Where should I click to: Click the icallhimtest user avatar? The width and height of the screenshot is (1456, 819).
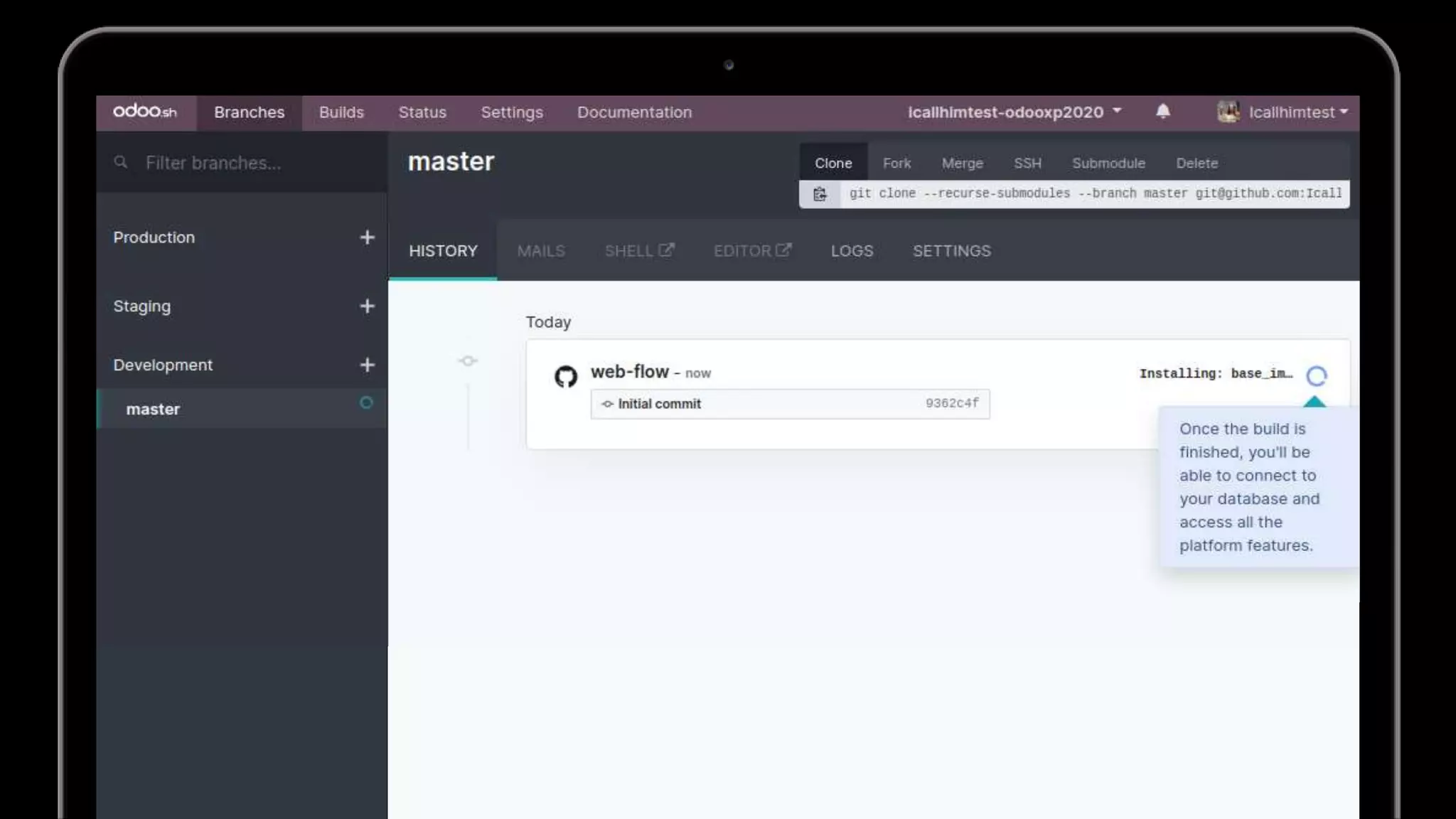(x=1228, y=112)
